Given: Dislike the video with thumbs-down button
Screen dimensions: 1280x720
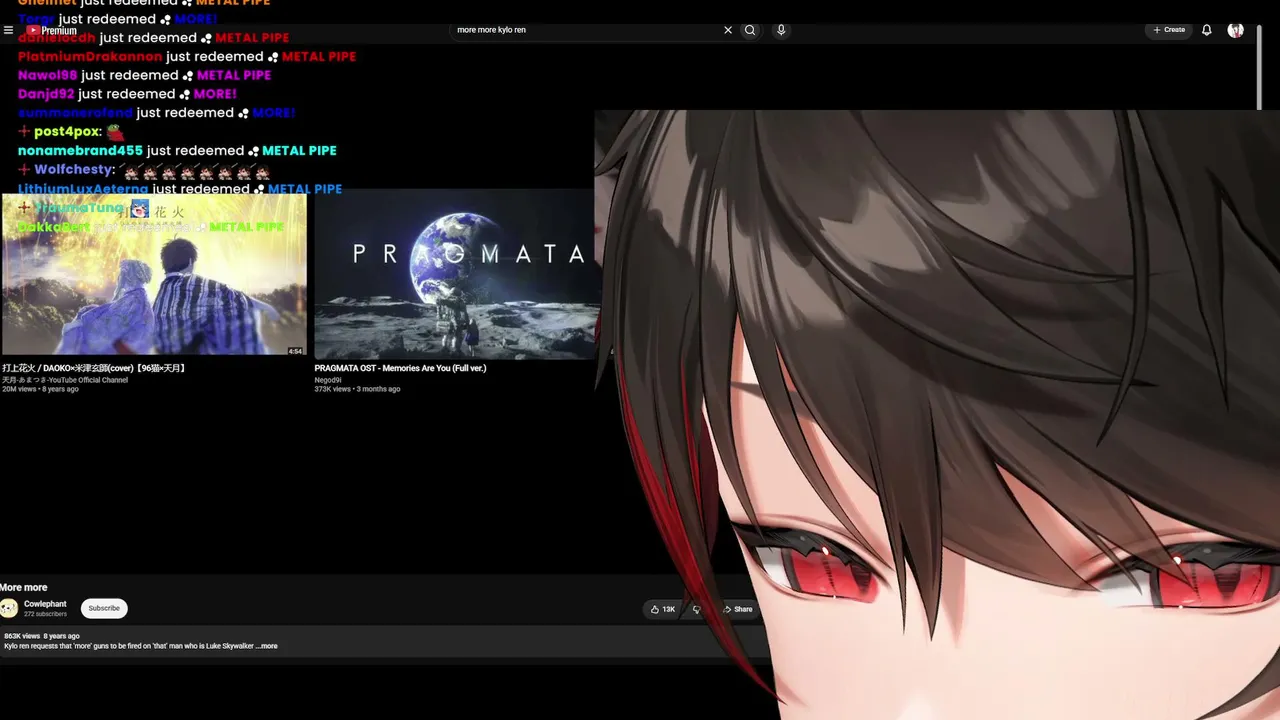Looking at the screenshot, I should [697, 609].
